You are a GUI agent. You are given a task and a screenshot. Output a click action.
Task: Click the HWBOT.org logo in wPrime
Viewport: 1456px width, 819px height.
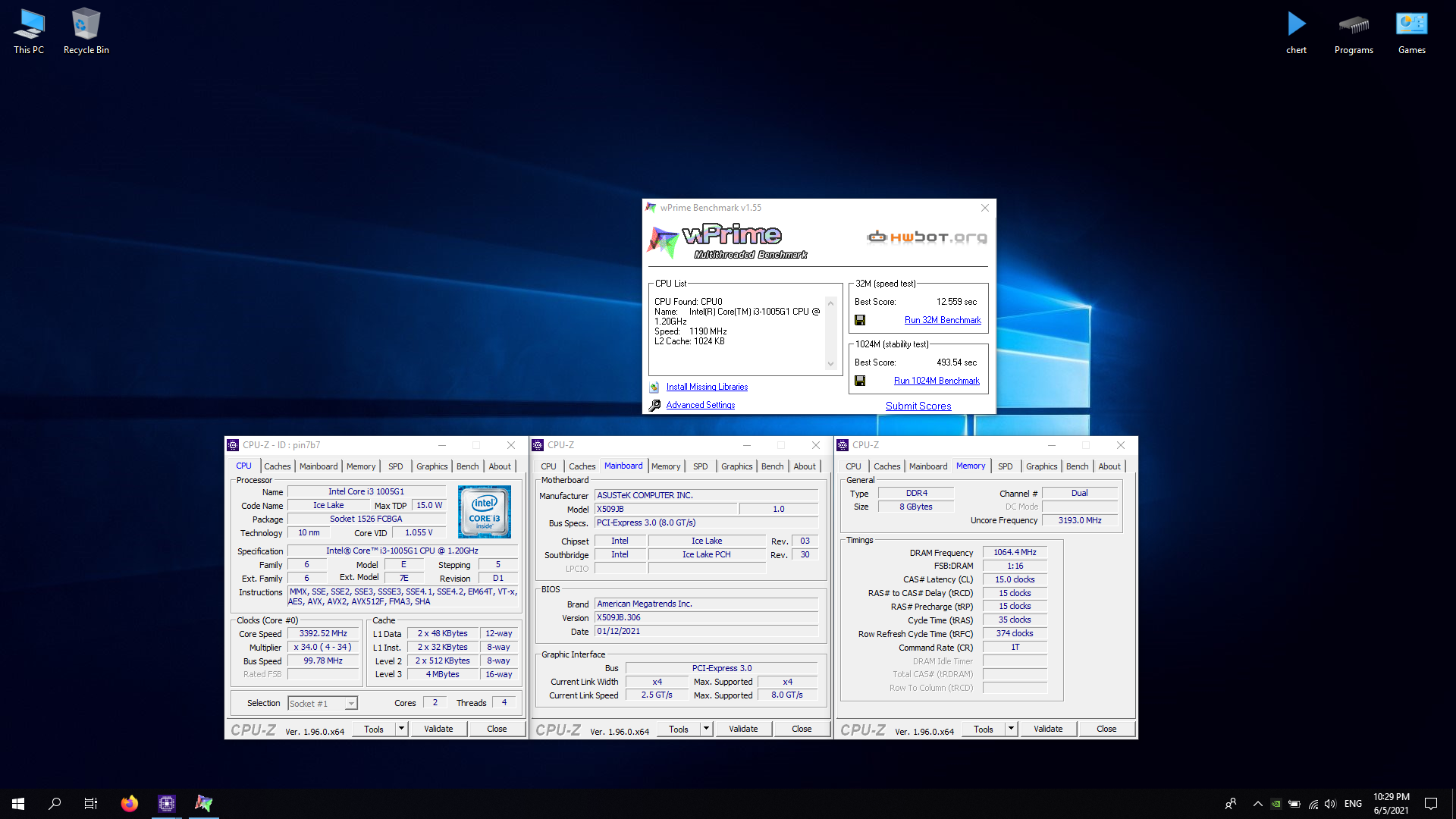[x=927, y=237]
